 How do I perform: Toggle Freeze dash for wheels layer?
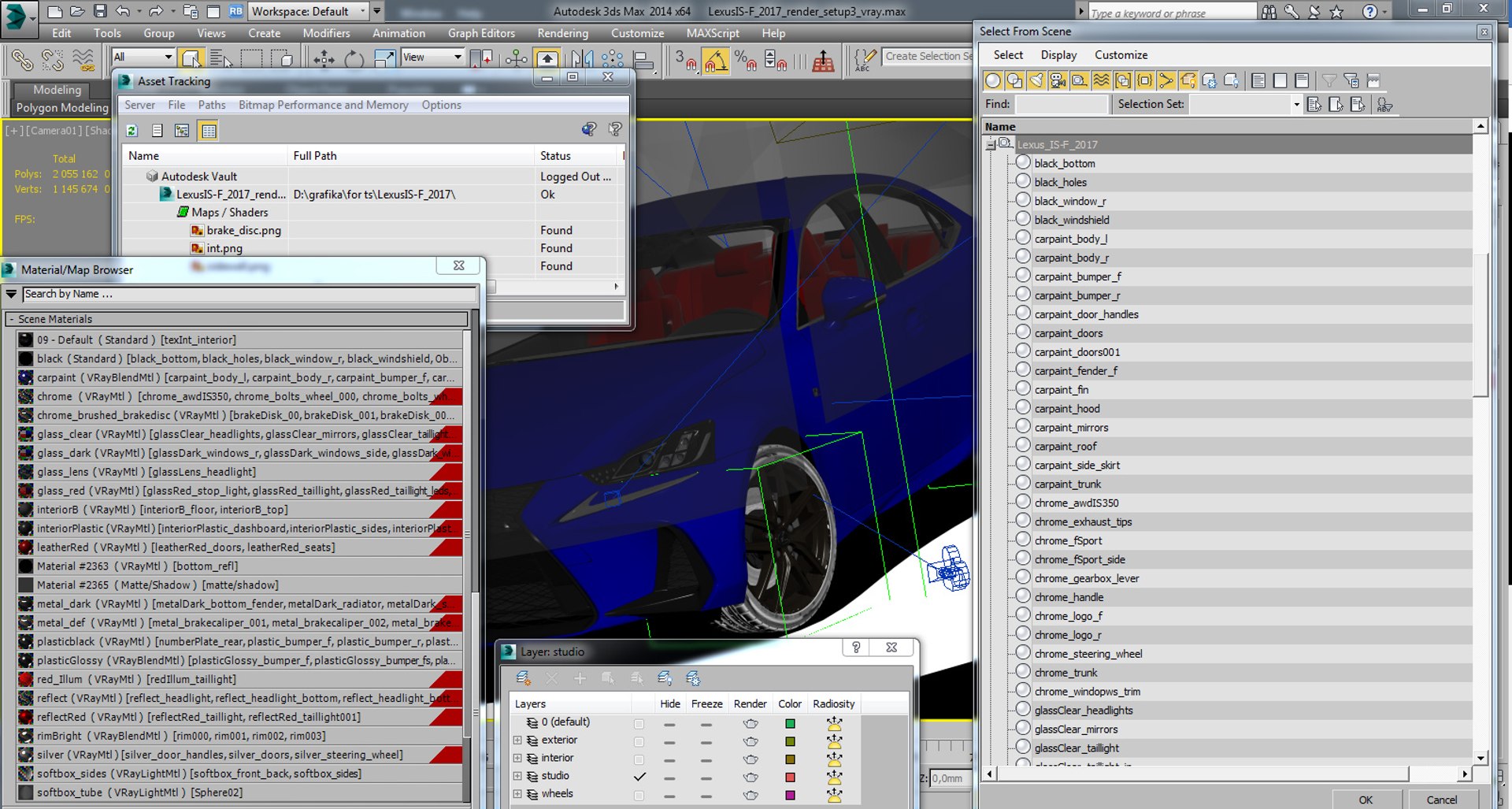click(x=706, y=795)
